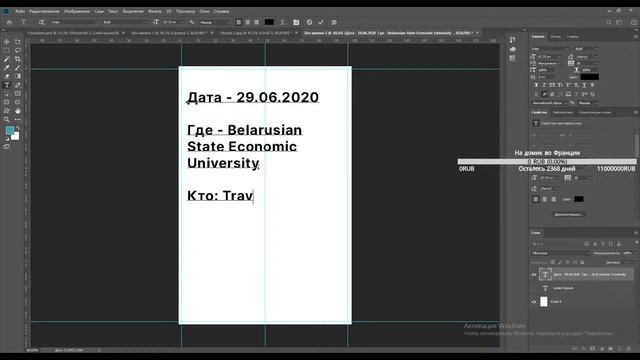This screenshot has width=640, height=360.
Task: Click the foreground color swatch
Action: [x=10, y=130]
